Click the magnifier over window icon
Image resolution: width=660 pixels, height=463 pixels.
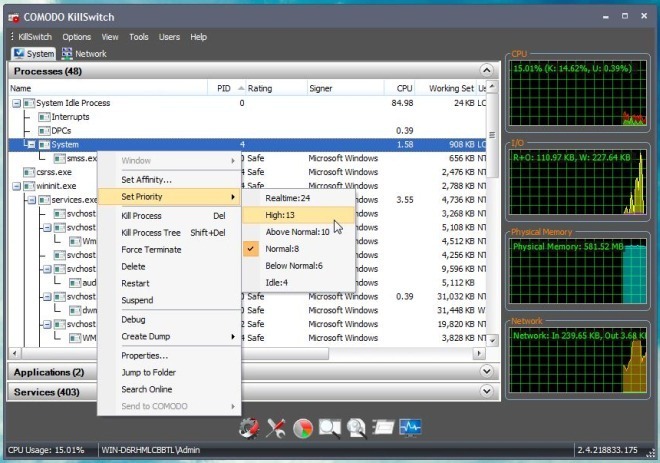330,428
